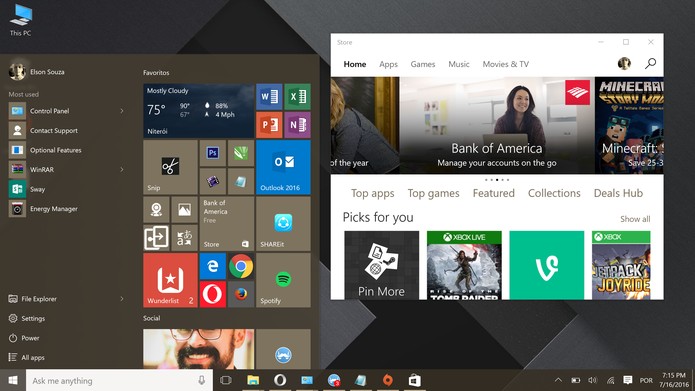Click the Elson Souza user account
Viewport: 695px width, 391px height.
coord(37,71)
